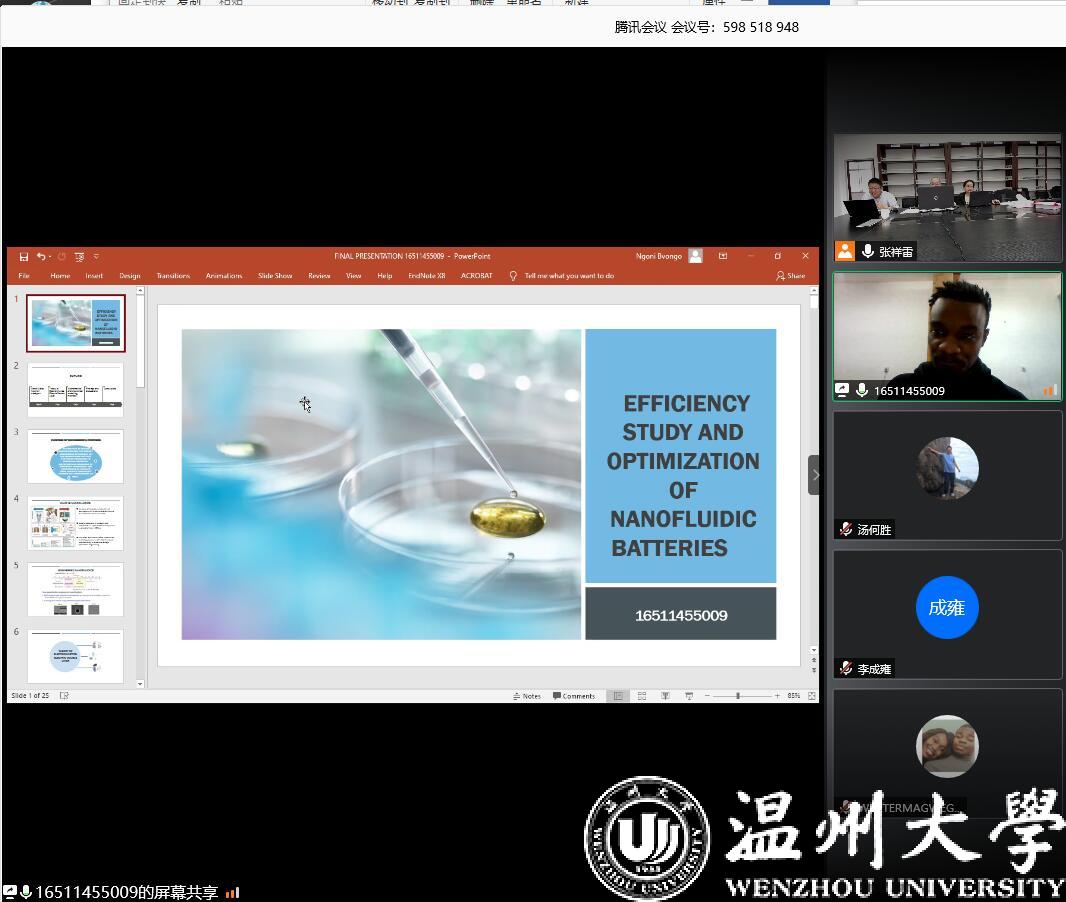The image size is (1066, 902).
Task: Click fit slide to window icon
Action: [x=811, y=696]
